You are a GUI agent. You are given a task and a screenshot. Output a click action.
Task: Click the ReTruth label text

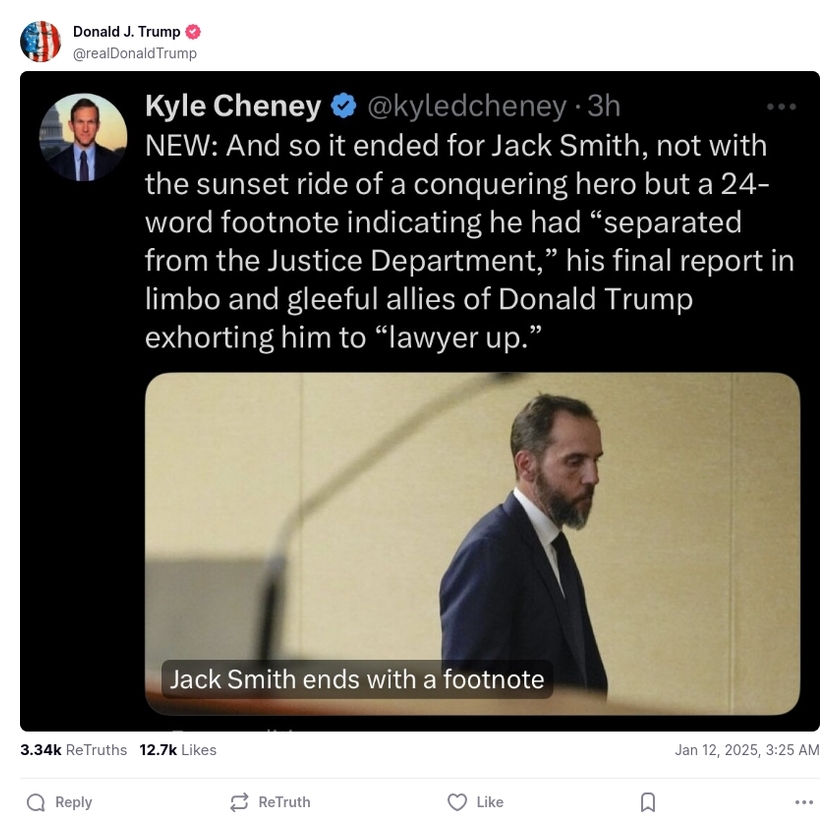click(x=284, y=802)
